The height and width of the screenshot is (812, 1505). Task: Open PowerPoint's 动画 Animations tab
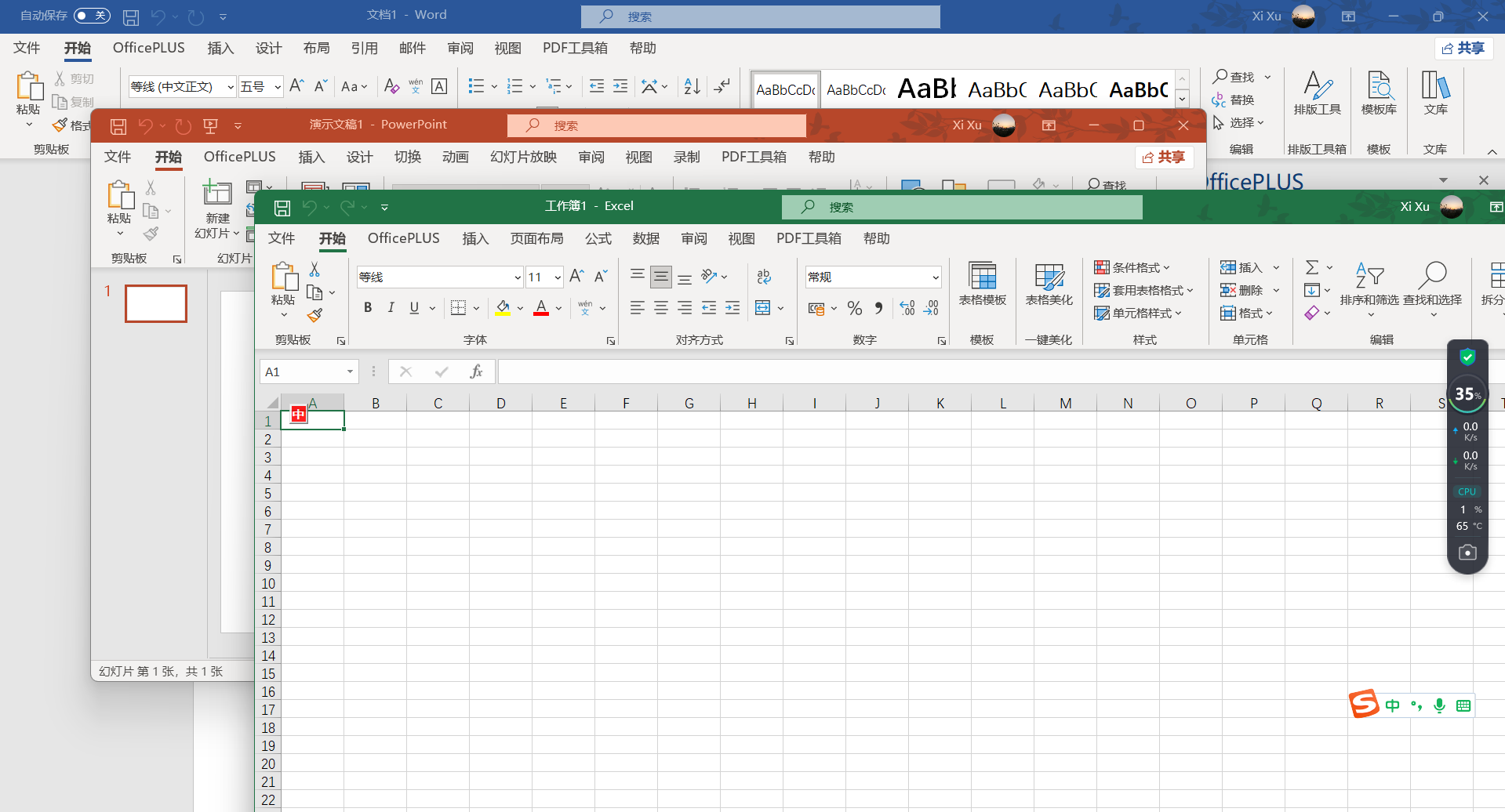click(x=455, y=157)
